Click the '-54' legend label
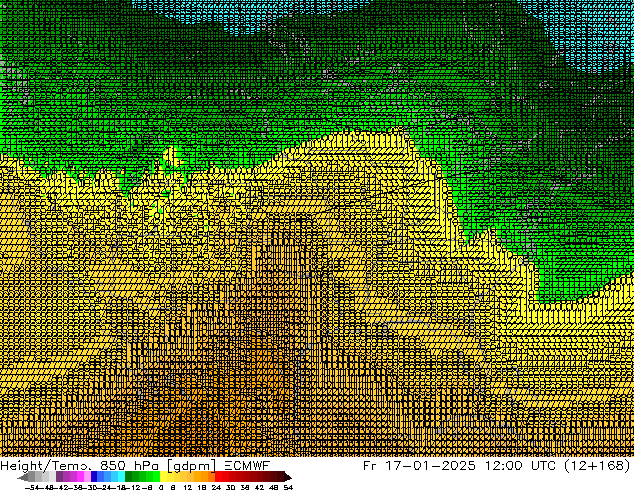The height and width of the screenshot is (490, 634). pyautogui.click(x=32, y=487)
